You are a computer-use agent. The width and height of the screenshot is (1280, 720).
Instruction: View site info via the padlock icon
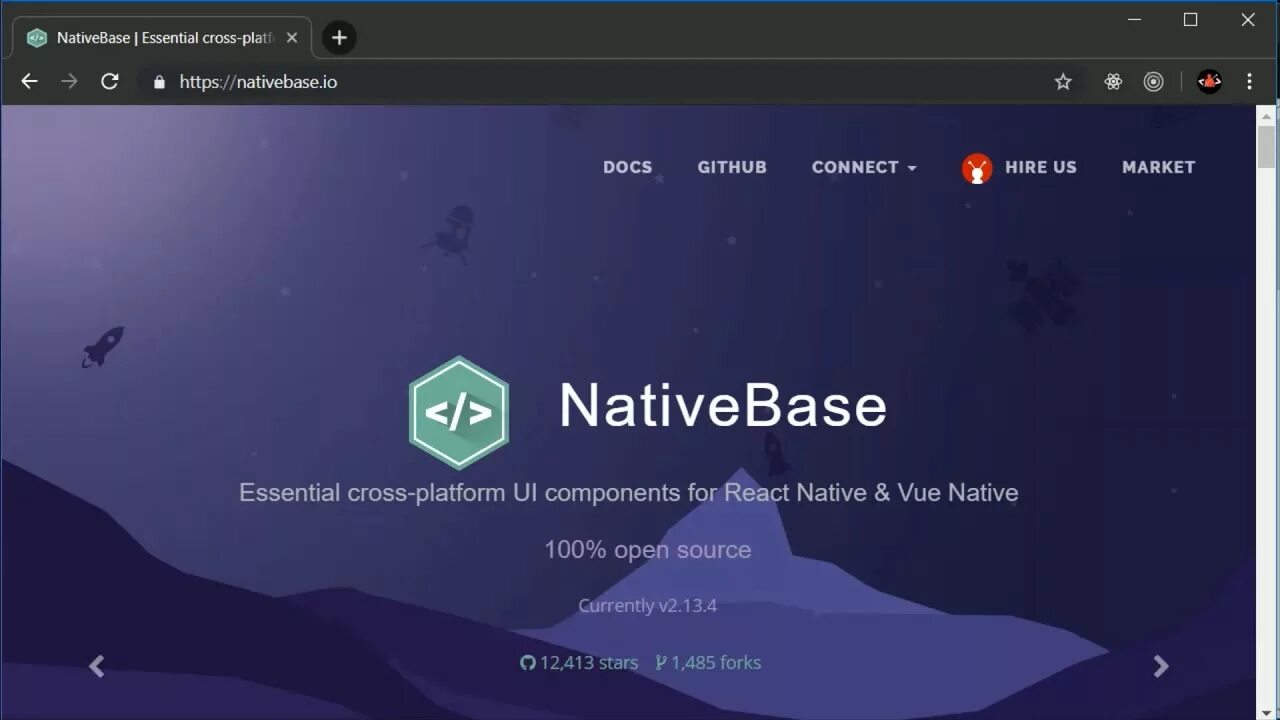159,82
